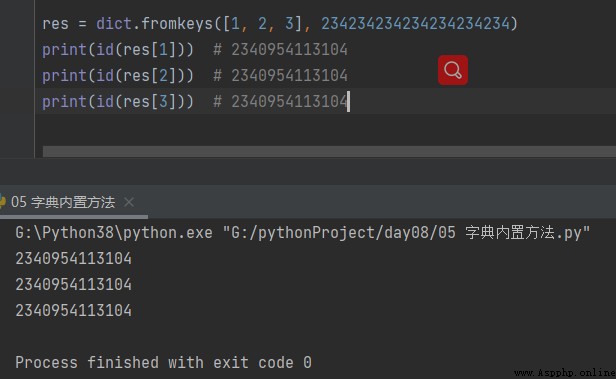Click 'Process finished with exit code 0'
The width and height of the screenshot is (616, 379).
[163, 362]
